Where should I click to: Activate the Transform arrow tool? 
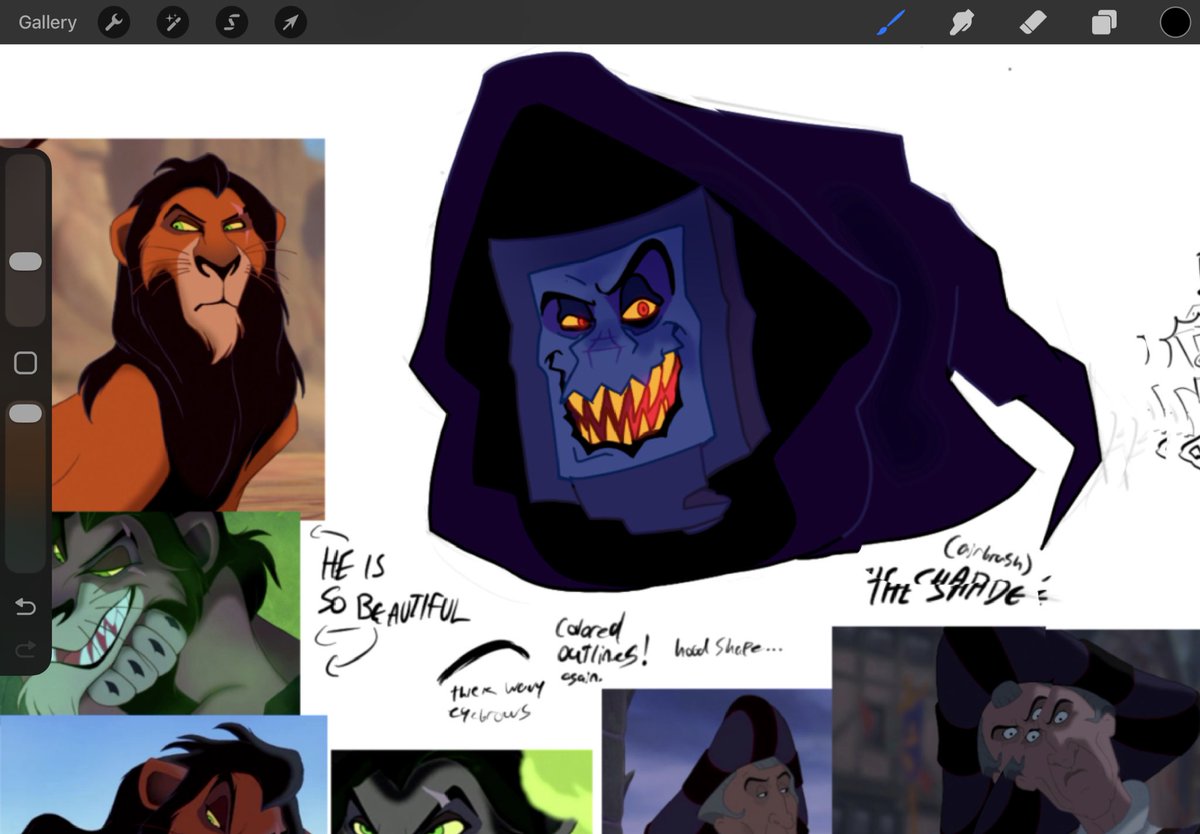tap(290, 22)
